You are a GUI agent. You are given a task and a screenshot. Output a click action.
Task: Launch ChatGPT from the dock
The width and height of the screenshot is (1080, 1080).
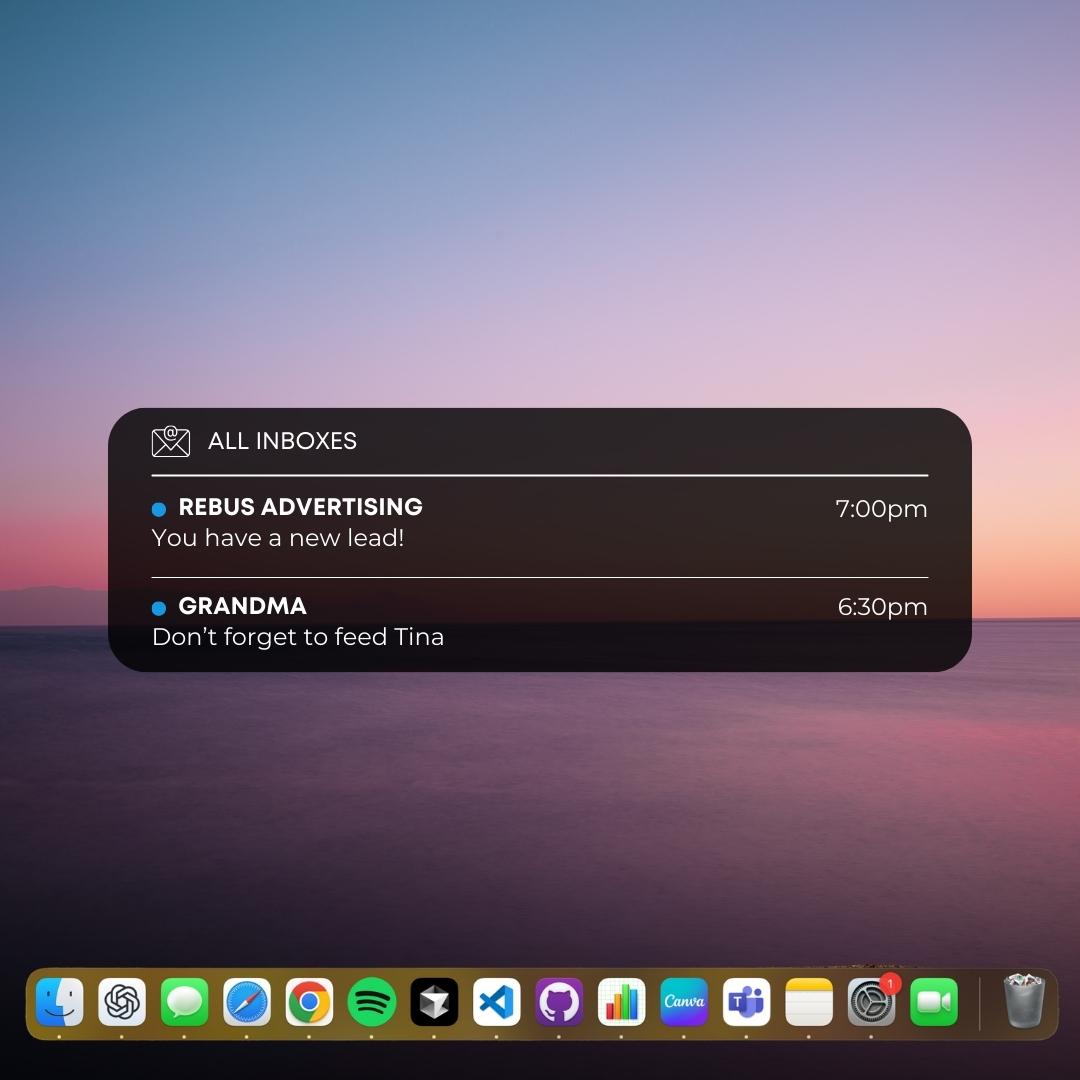122,1002
